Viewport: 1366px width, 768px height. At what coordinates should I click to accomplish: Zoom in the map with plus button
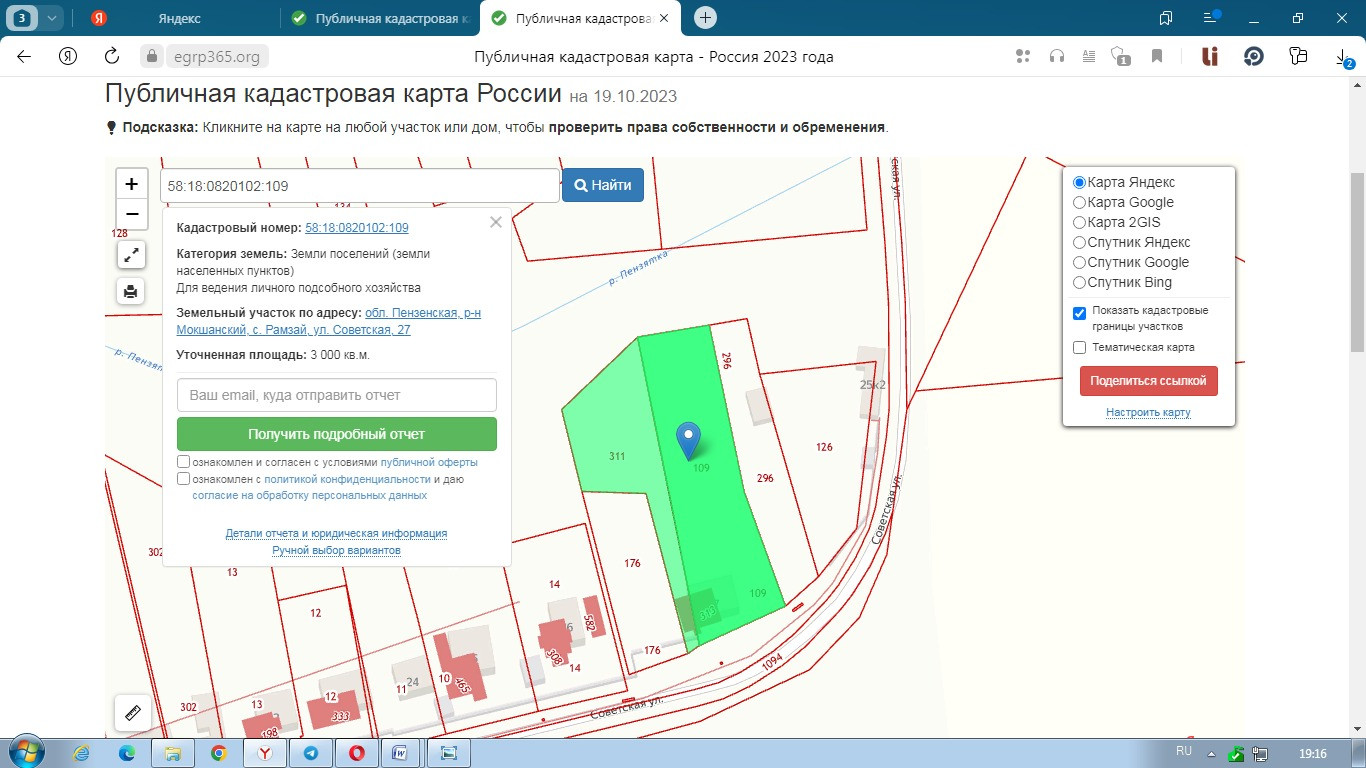point(131,184)
